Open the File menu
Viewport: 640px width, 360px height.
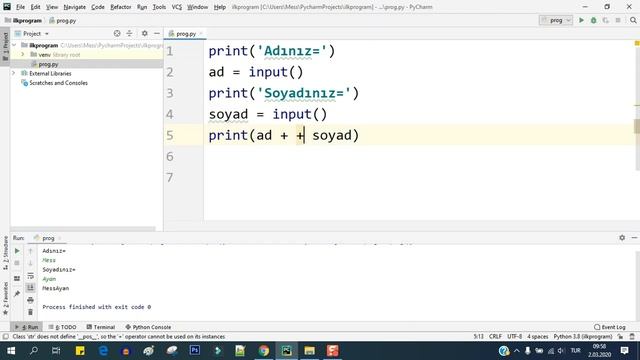pyautogui.click(x=20, y=7)
